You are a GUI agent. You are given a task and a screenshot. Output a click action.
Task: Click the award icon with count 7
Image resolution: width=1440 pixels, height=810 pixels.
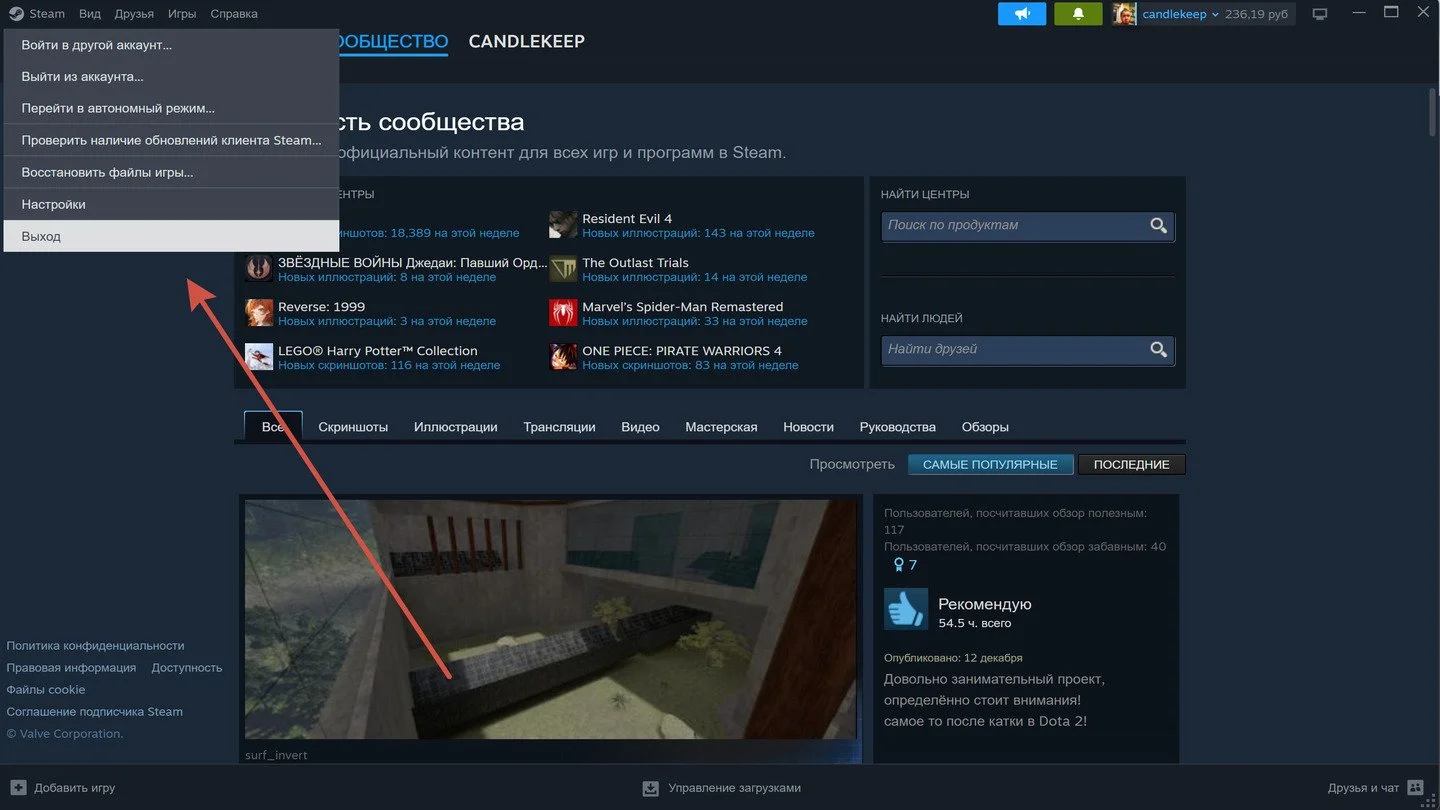[898, 565]
